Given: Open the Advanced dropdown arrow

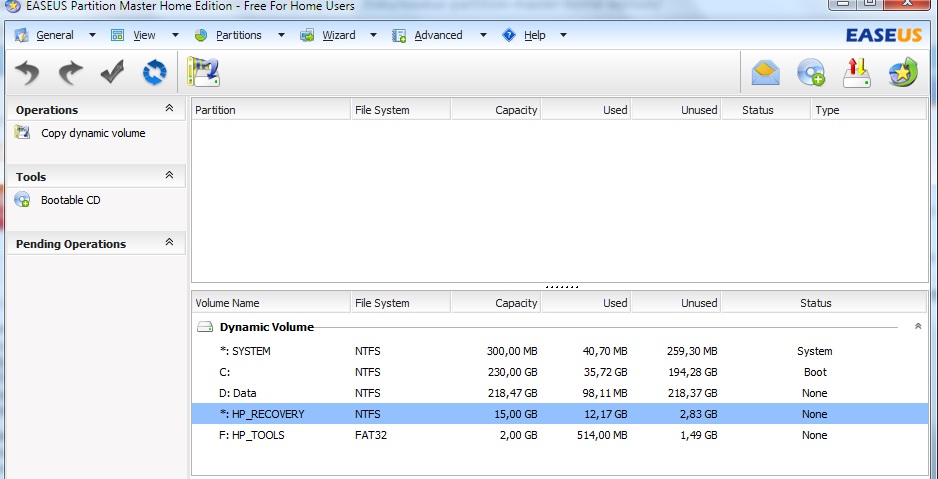Looking at the screenshot, I should (483, 35).
